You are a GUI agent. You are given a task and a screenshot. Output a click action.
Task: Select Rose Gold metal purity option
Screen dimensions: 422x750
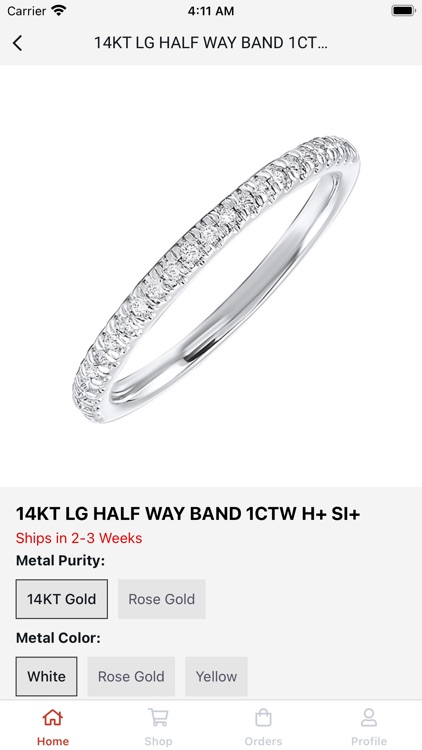(162, 599)
